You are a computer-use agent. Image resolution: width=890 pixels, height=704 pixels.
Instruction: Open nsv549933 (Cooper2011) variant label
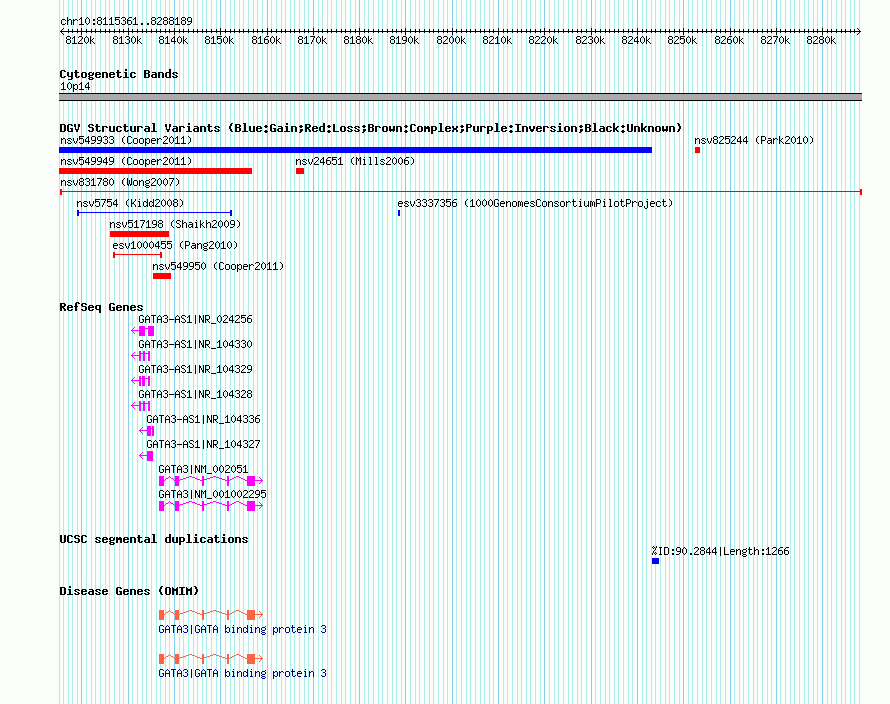(126, 140)
